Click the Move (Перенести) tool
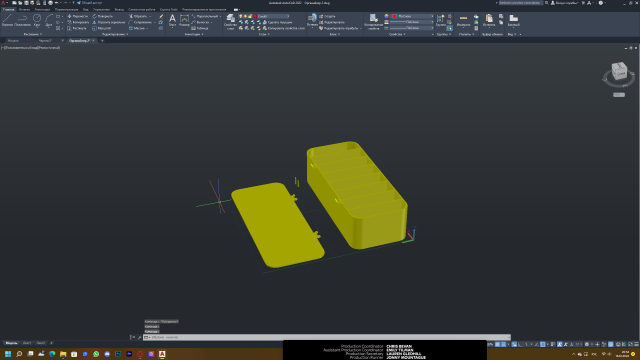This screenshot has height=360, width=640. pyautogui.click(x=78, y=16)
